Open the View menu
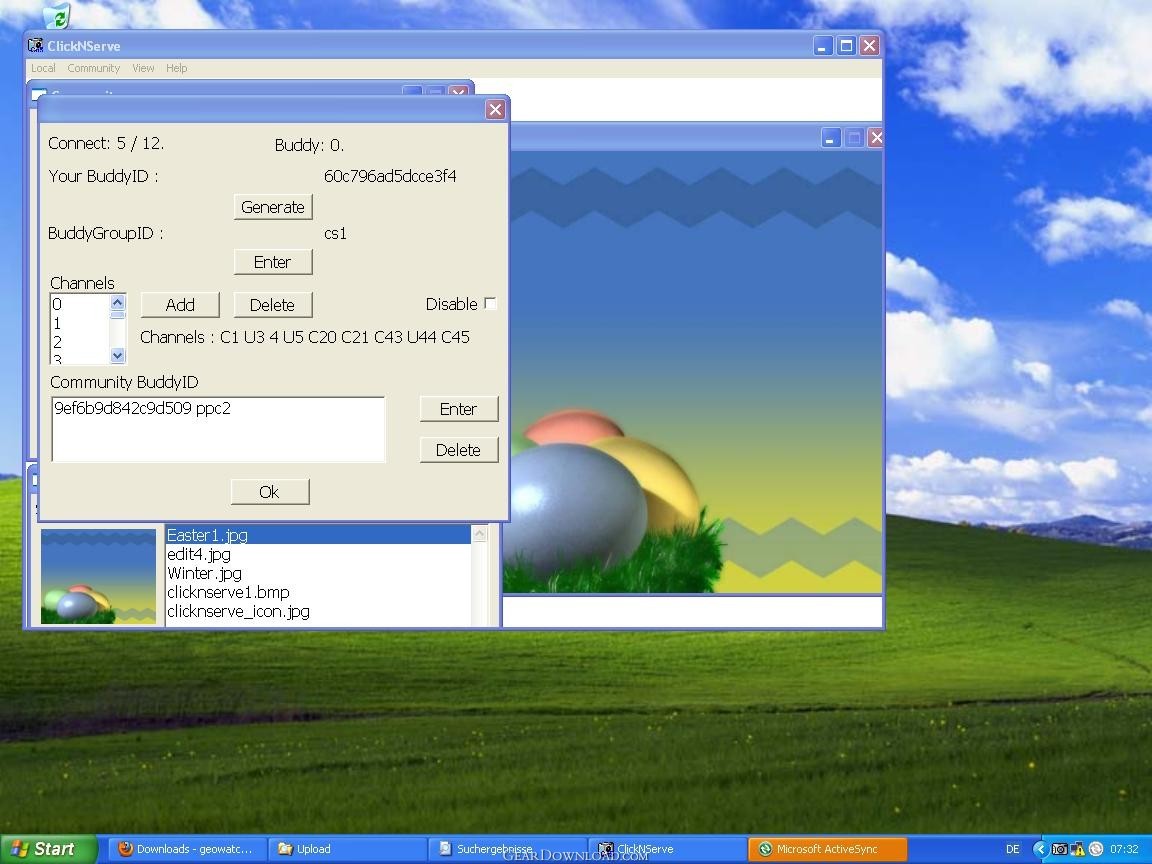 coord(143,68)
